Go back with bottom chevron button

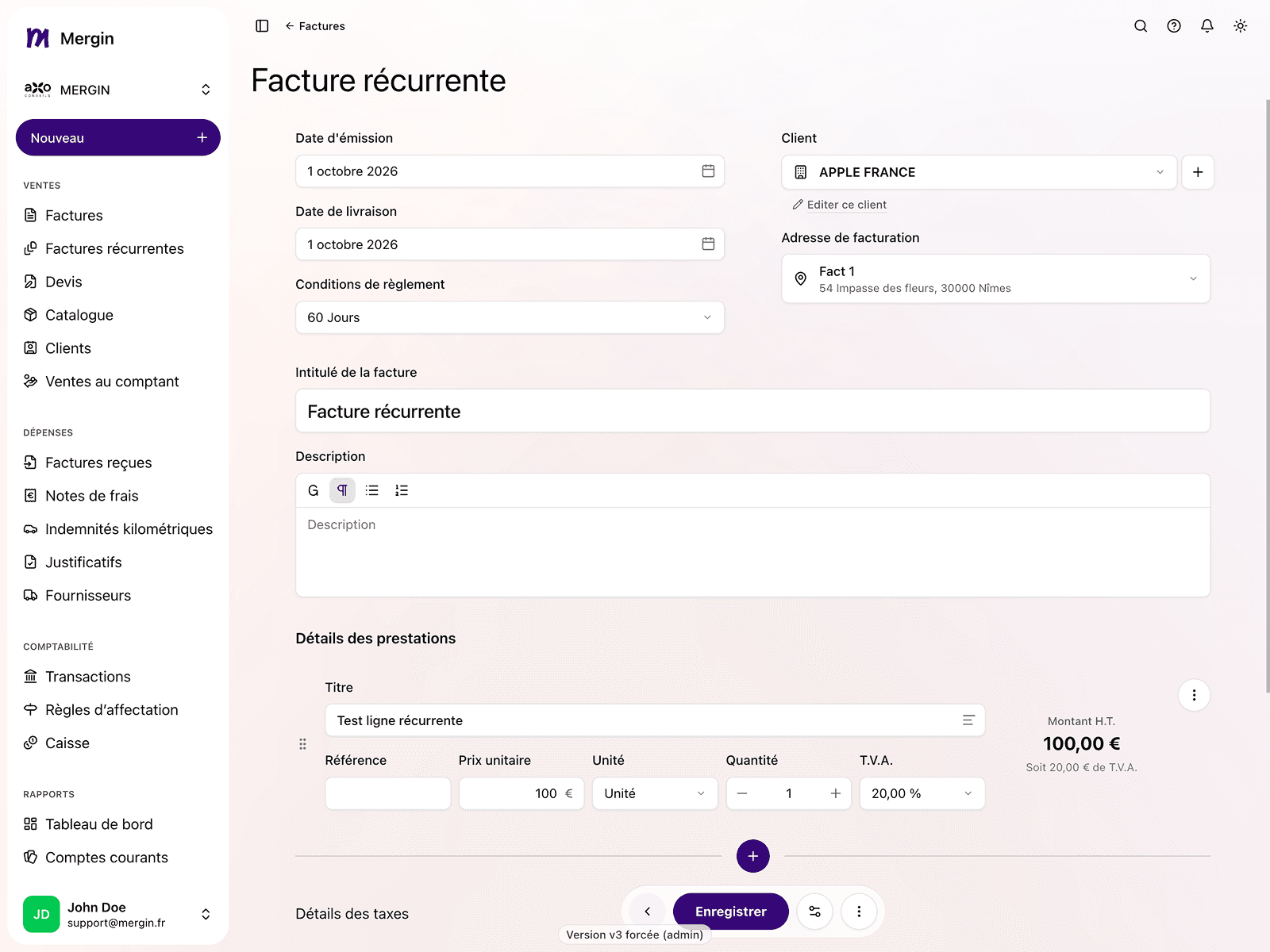648,912
